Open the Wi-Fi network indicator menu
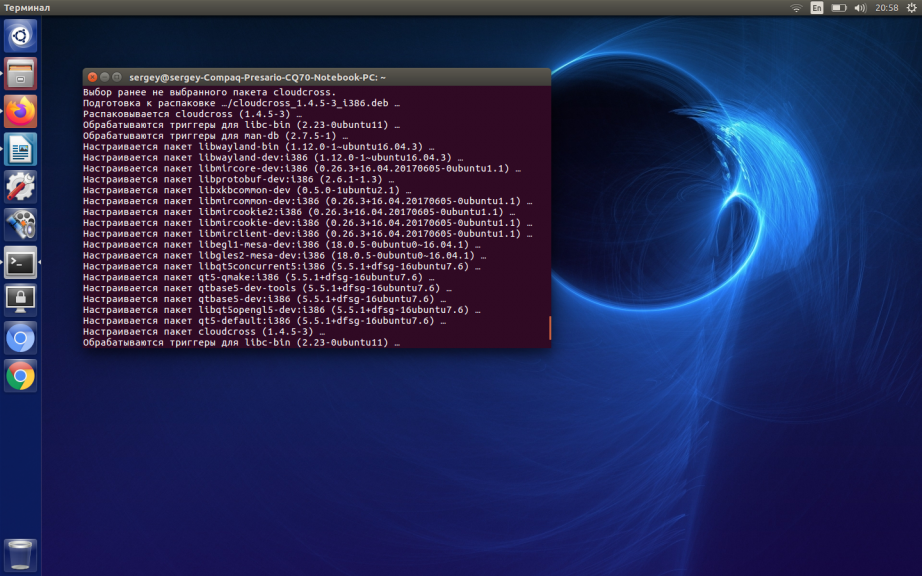The image size is (922, 576). coord(796,8)
